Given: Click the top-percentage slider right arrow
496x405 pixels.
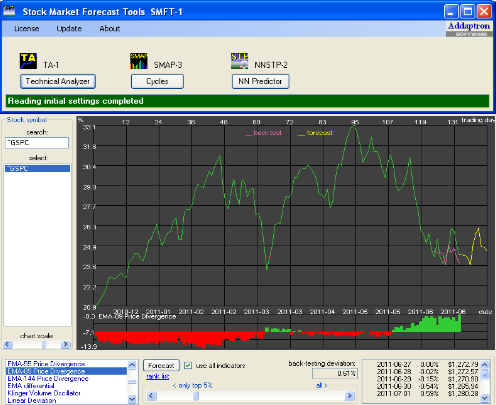Looking at the screenshot, I should pyautogui.click(x=349, y=396).
